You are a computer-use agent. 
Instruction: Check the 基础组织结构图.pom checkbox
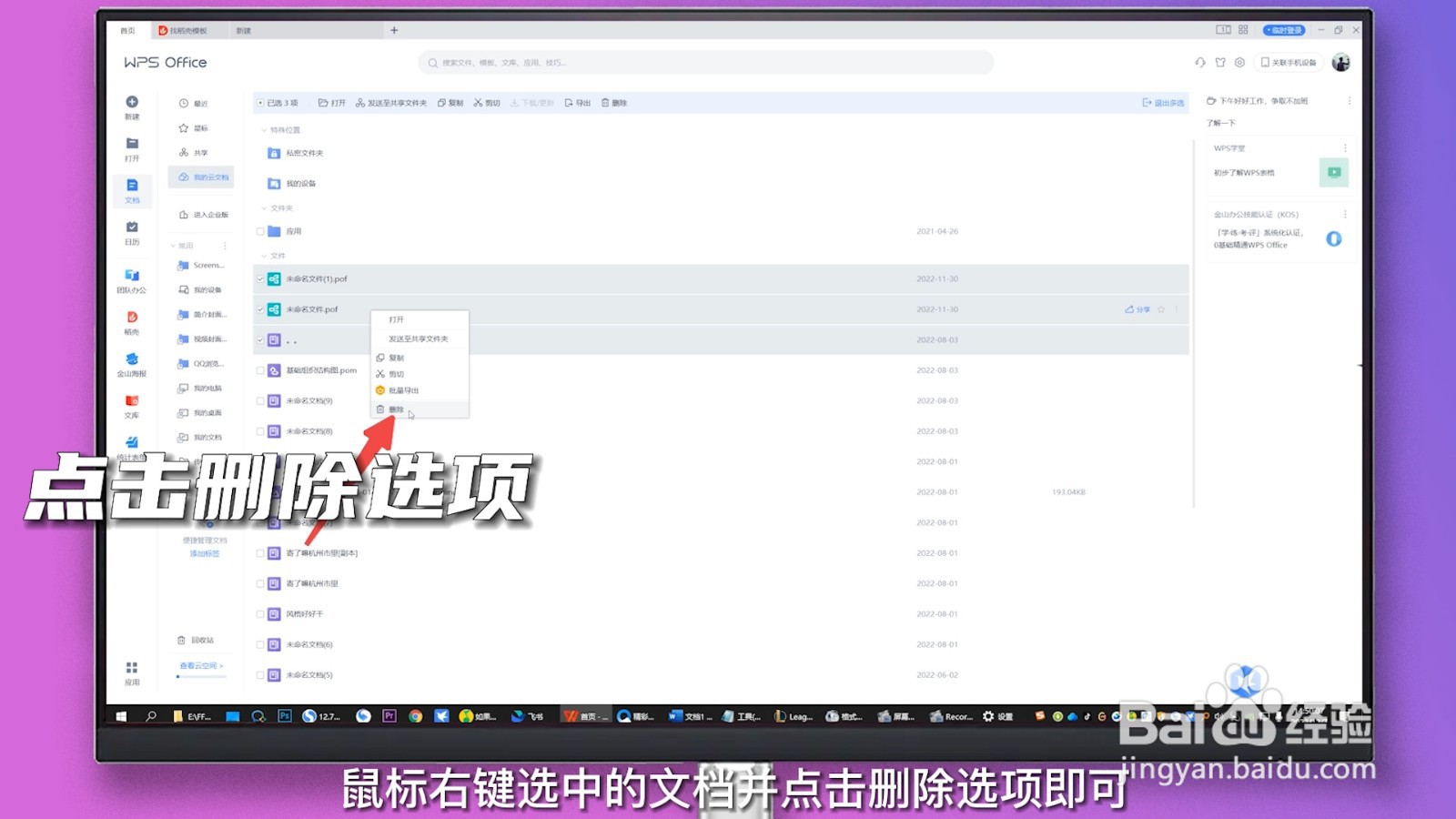pyautogui.click(x=260, y=370)
